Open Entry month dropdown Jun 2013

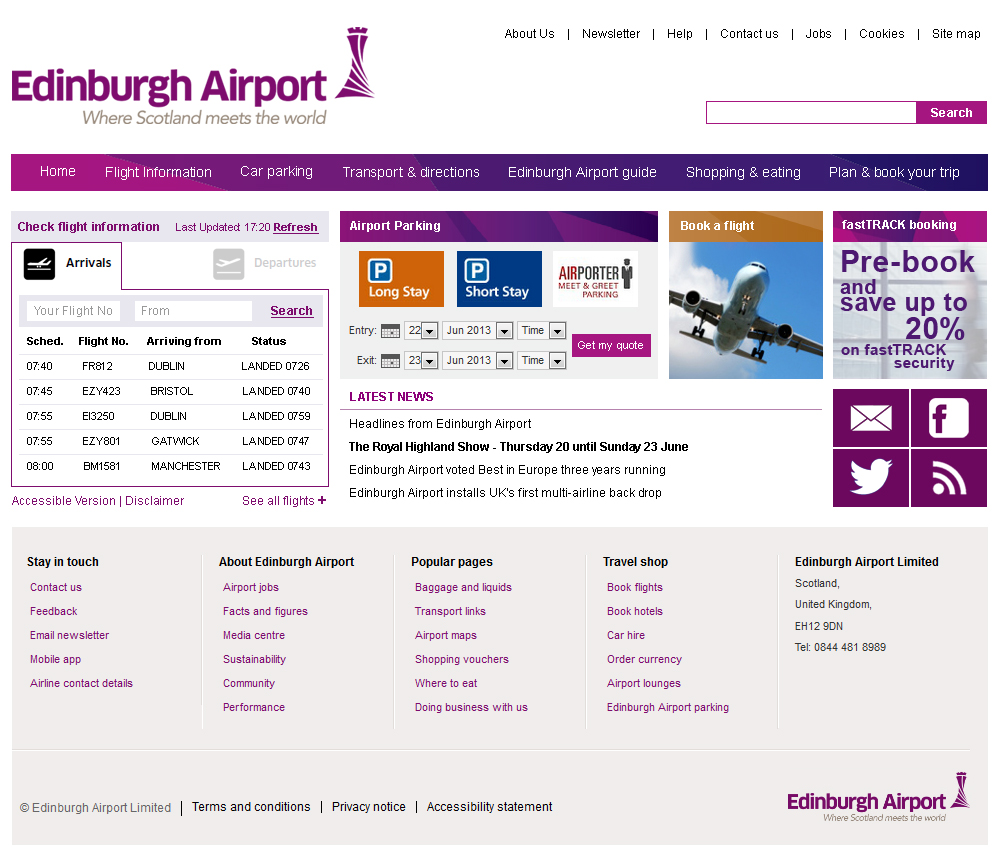click(478, 330)
